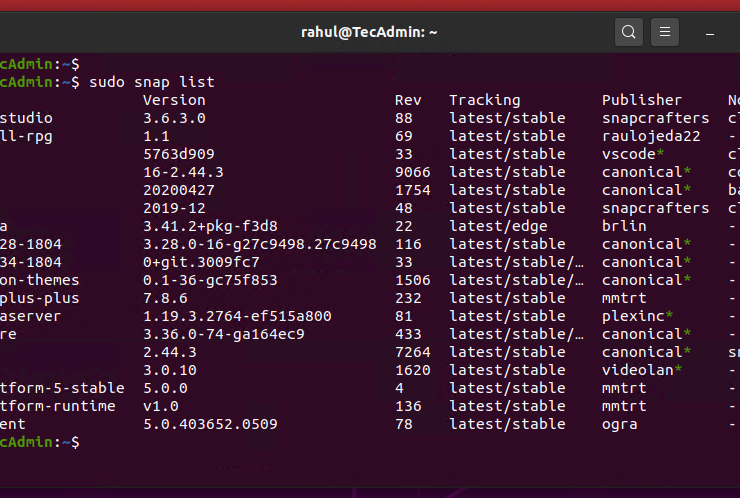The width and height of the screenshot is (740, 498).
Task: Click the brlin publisher entry
Action: [x=624, y=226]
